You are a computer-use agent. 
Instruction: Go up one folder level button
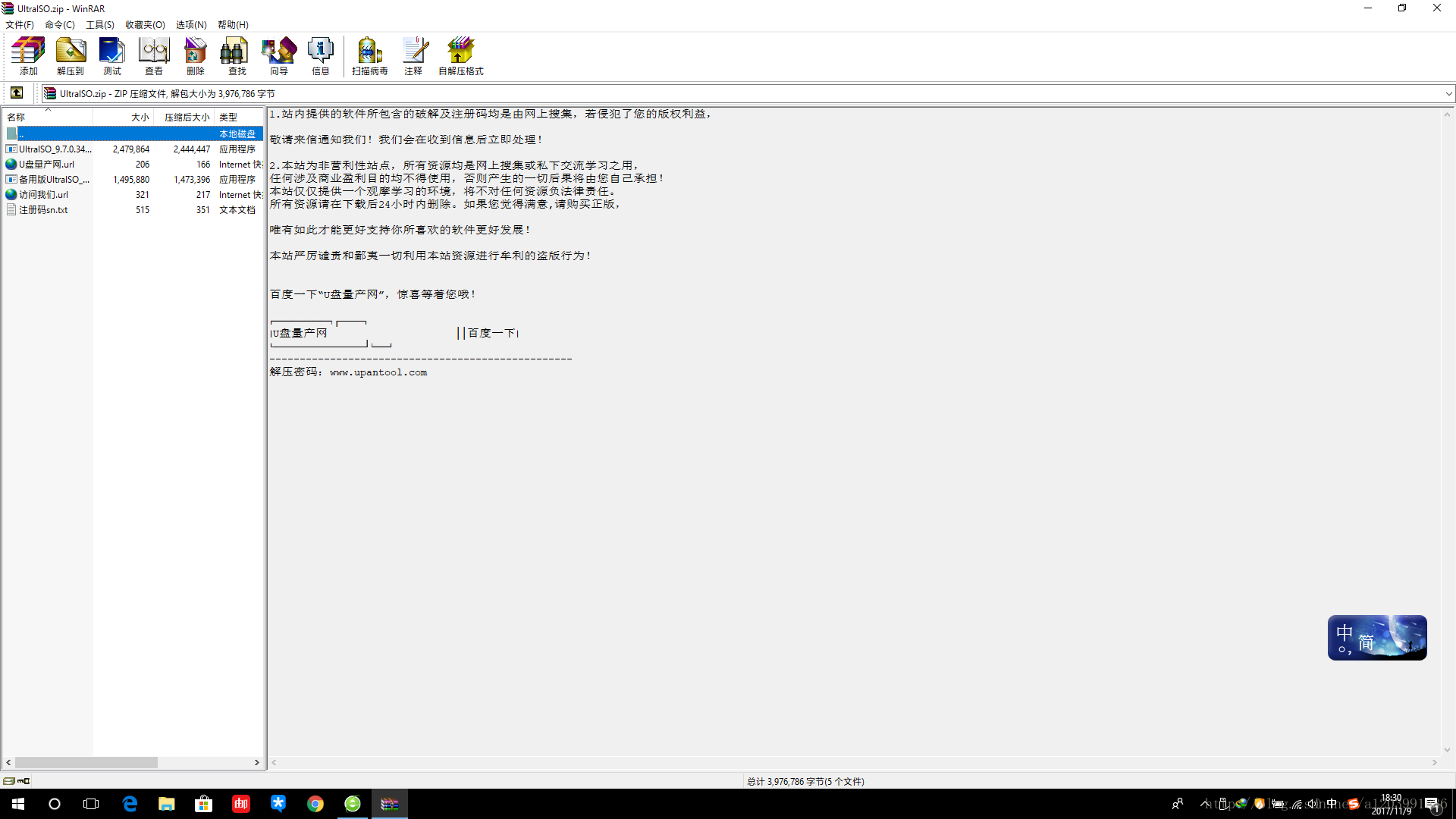(x=17, y=93)
